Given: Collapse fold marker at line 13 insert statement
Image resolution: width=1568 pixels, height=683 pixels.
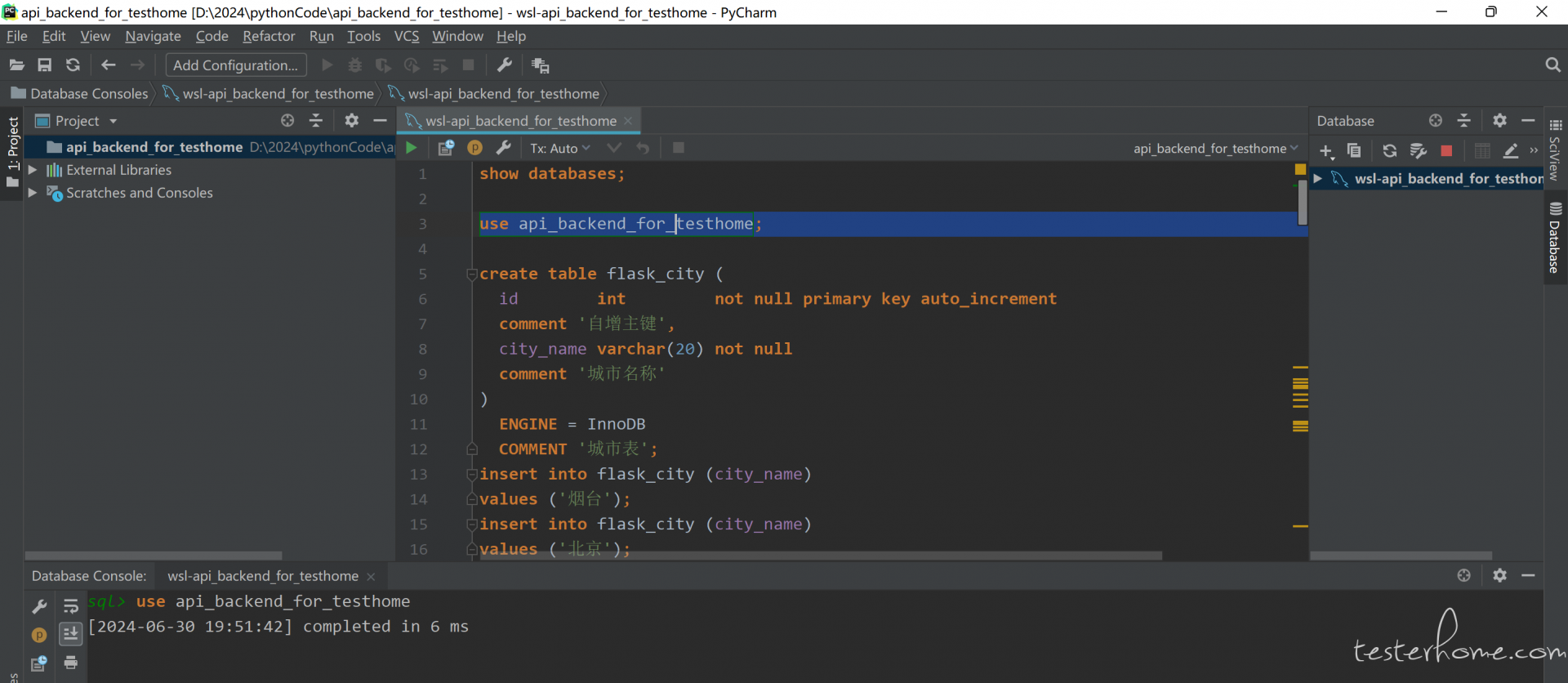Looking at the screenshot, I should [x=471, y=475].
